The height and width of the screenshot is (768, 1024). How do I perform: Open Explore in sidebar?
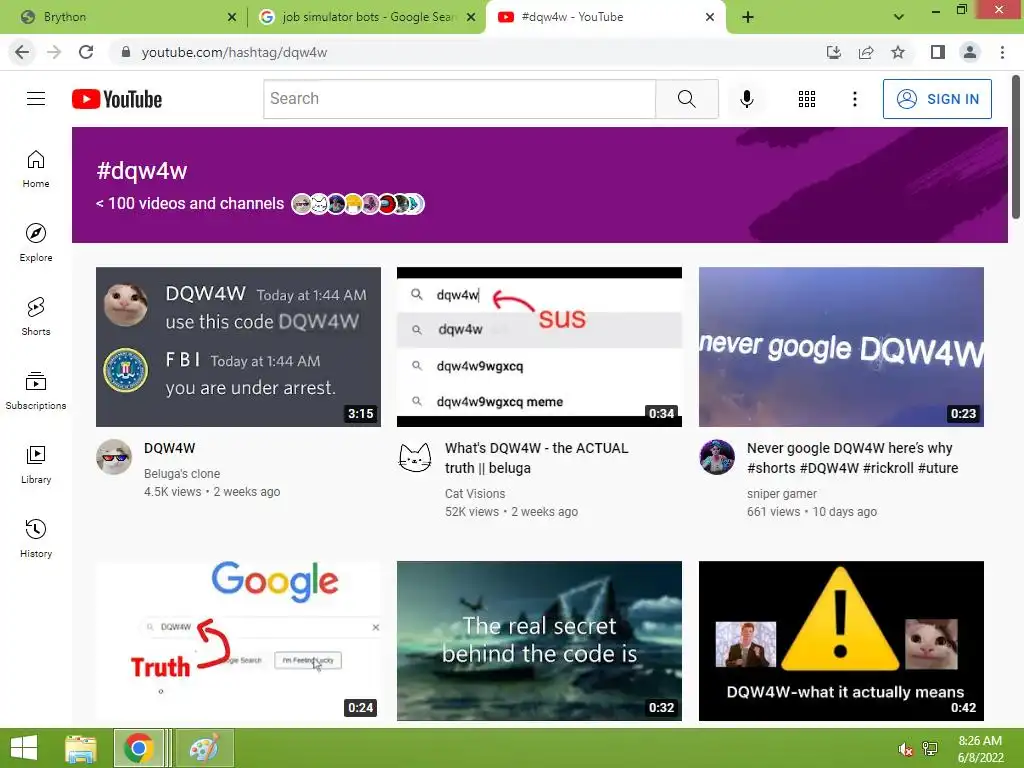36,243
